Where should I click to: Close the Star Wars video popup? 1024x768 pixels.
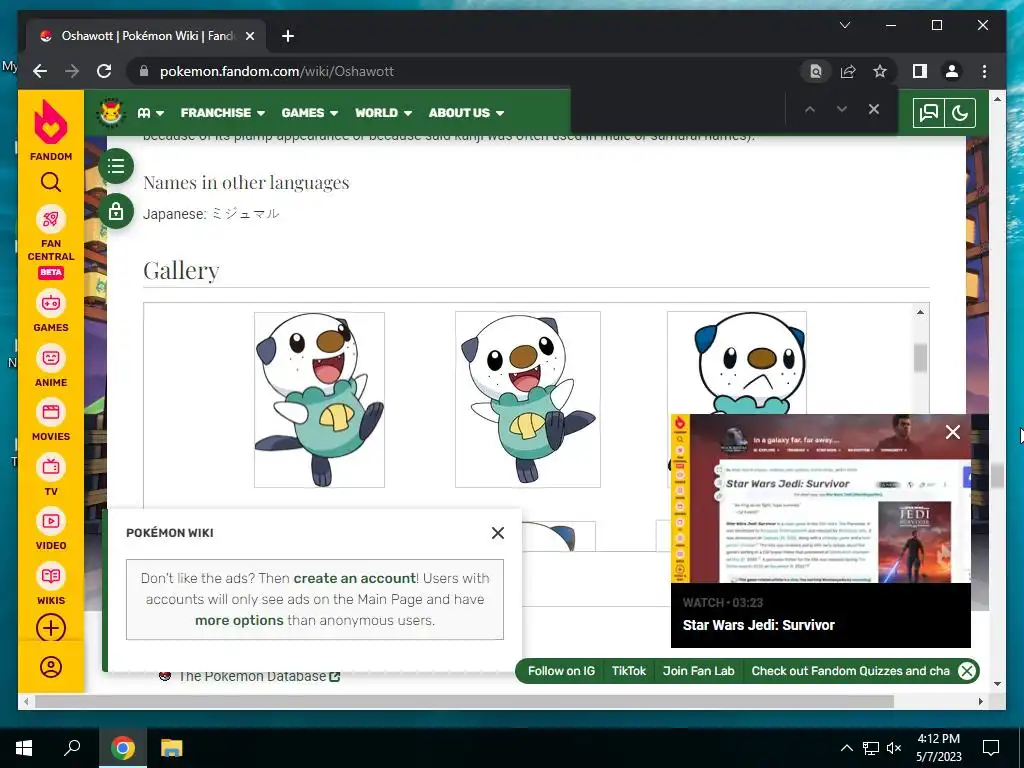coord(953,432)
